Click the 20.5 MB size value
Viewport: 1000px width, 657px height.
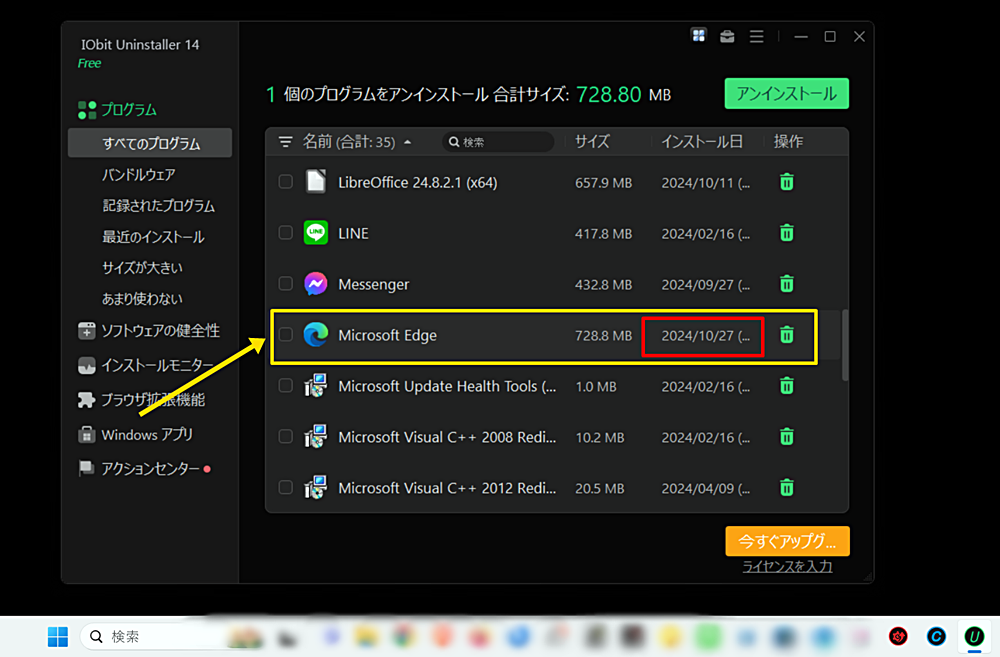(x=599, y=489)
